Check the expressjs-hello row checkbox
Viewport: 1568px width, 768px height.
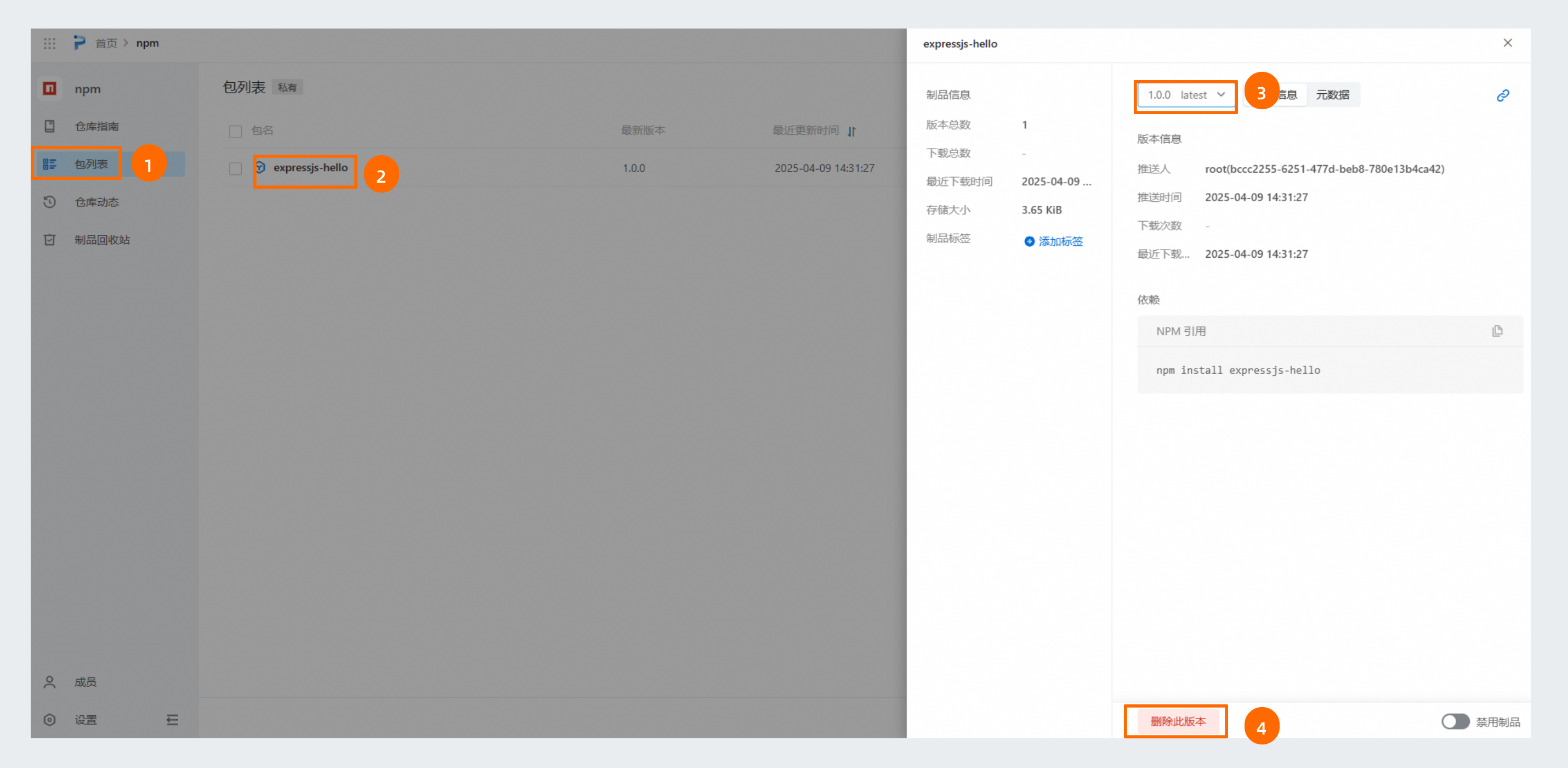(236, 169)
